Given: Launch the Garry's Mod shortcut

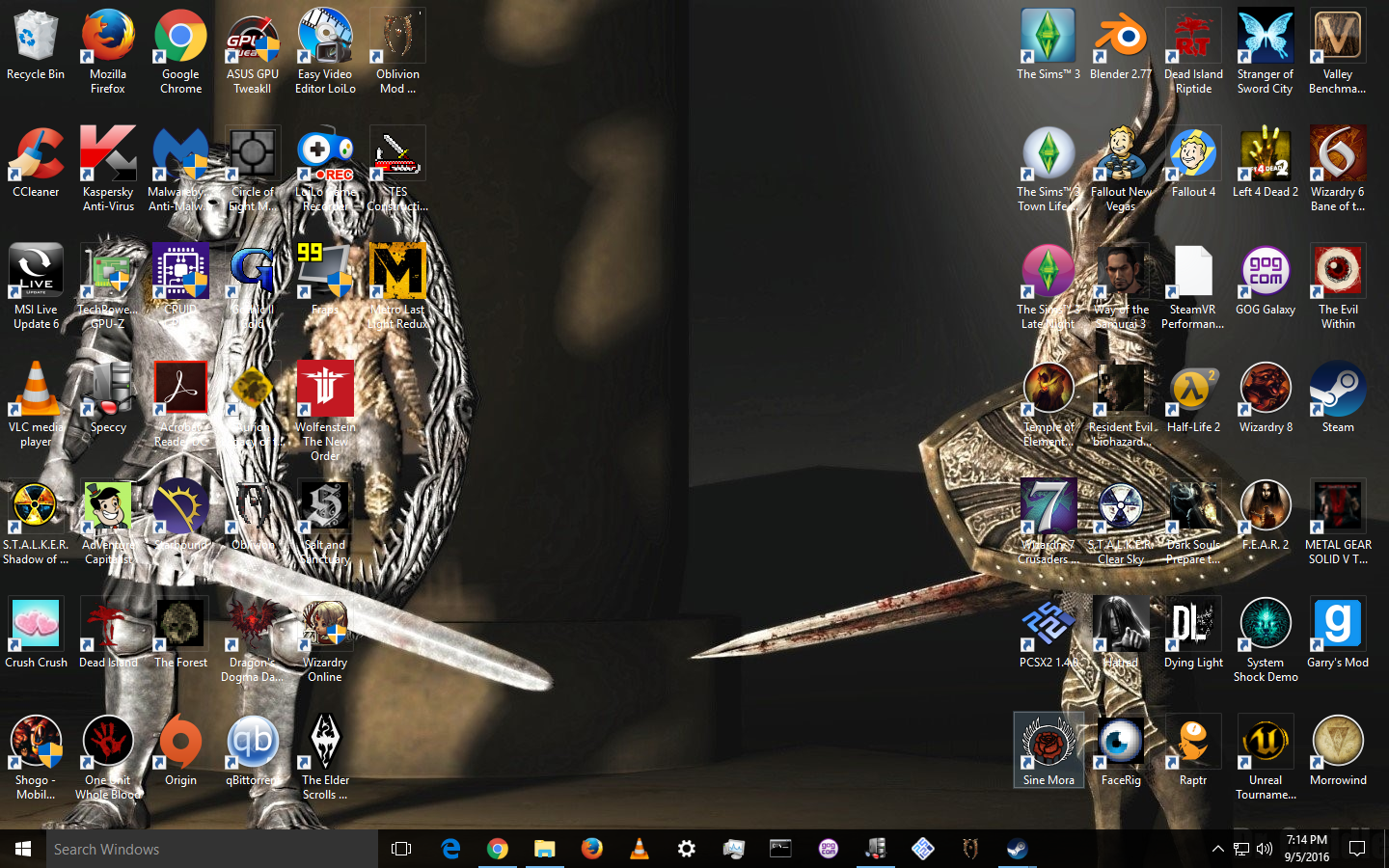Looking at the screenshot, I should (1338, 634).
